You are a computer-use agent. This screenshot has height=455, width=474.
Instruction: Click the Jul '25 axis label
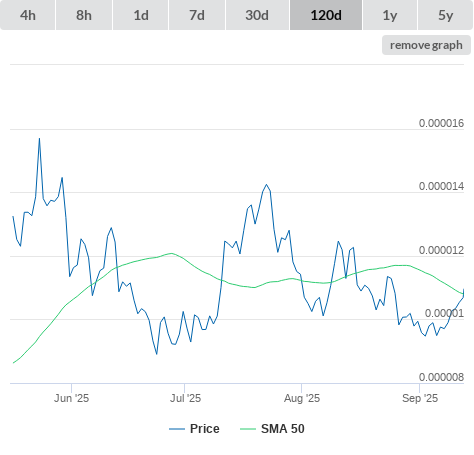(185, 398)
